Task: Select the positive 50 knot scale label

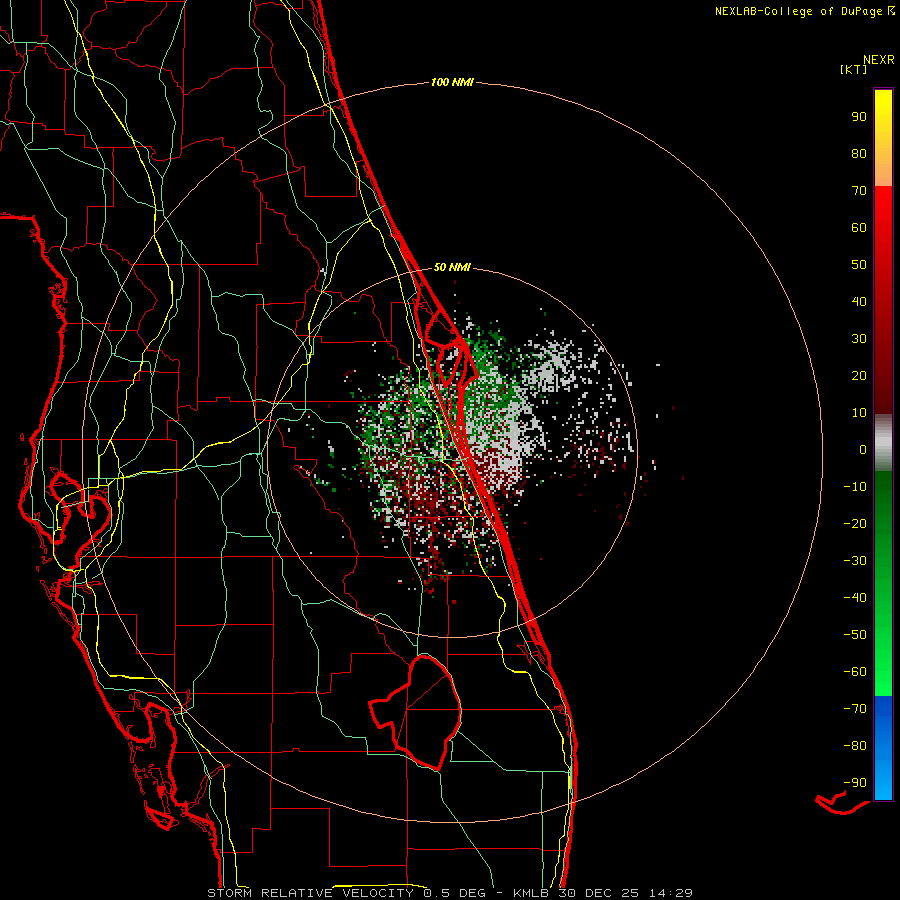Action: [859, 265]
